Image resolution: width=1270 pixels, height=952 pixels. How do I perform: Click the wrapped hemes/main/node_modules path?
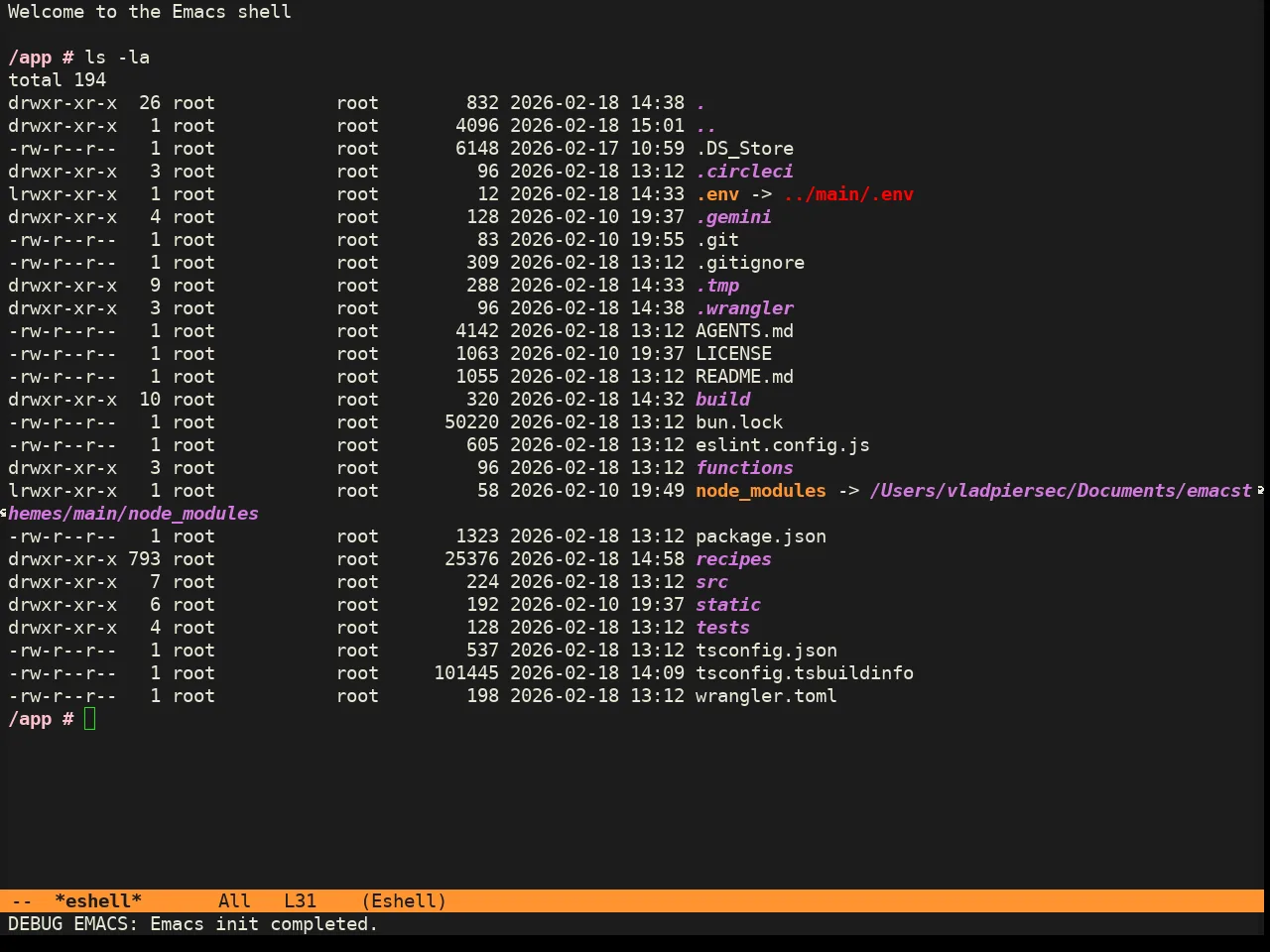(133, 514)
